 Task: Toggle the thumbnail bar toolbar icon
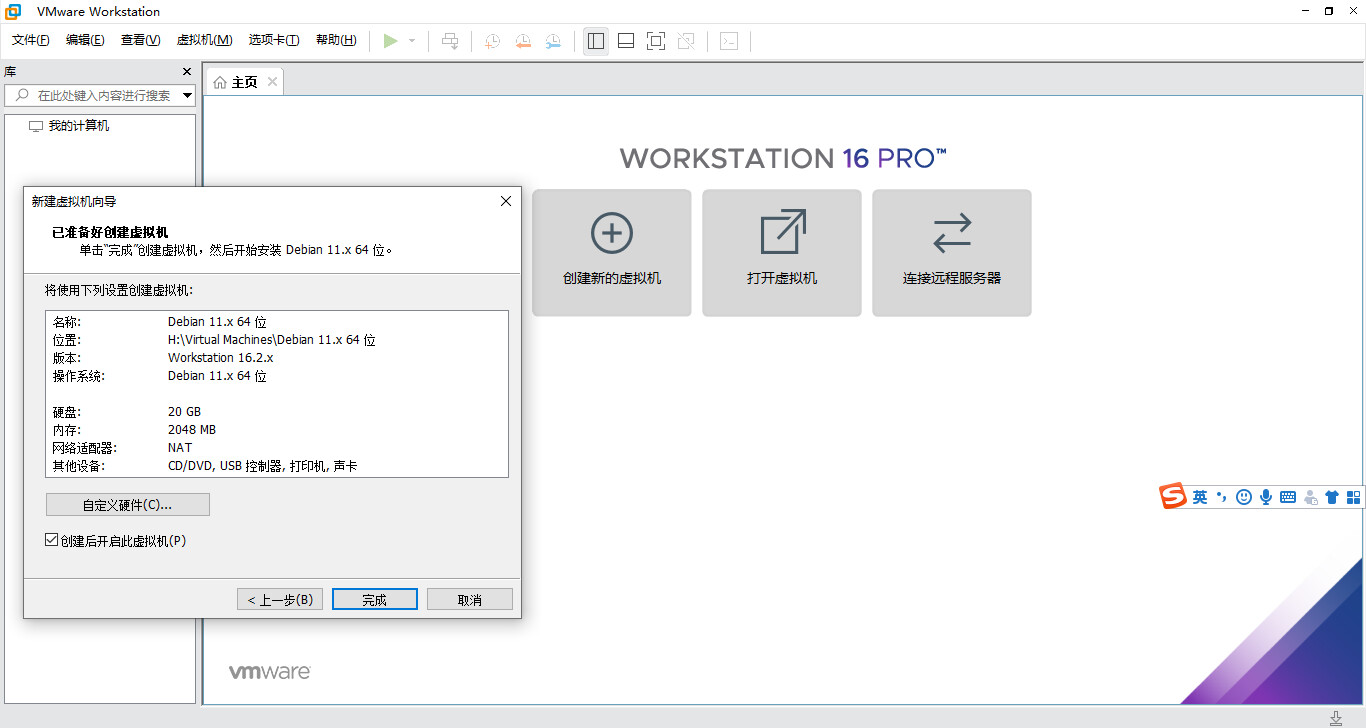point(626,41)
